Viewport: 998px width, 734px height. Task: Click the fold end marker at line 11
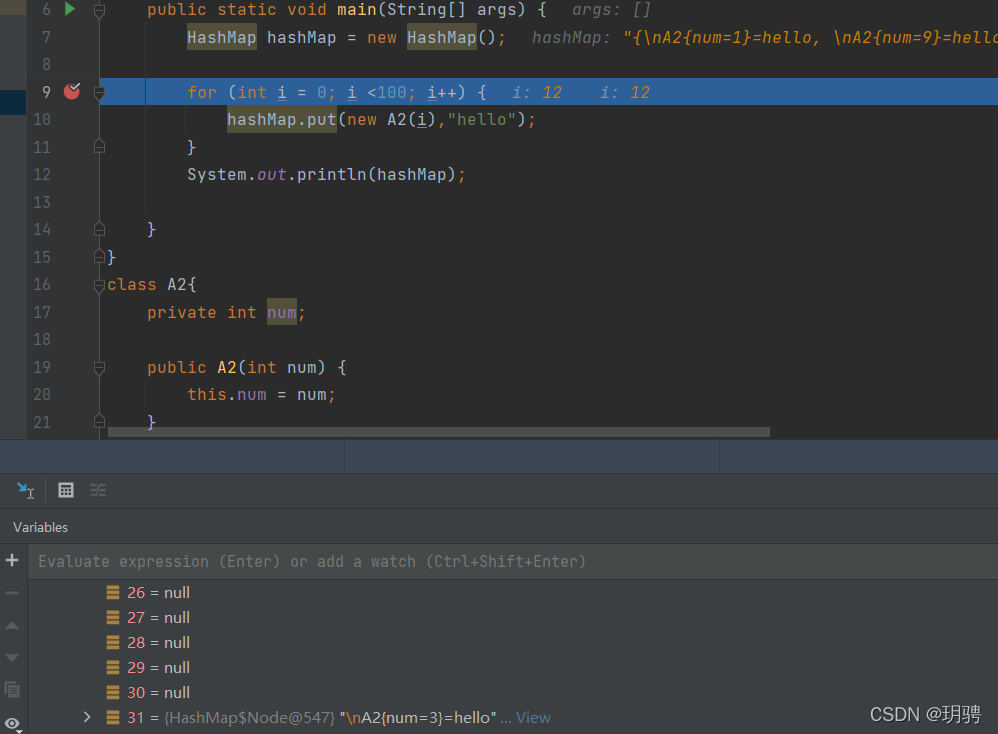(x=99, y=147)
